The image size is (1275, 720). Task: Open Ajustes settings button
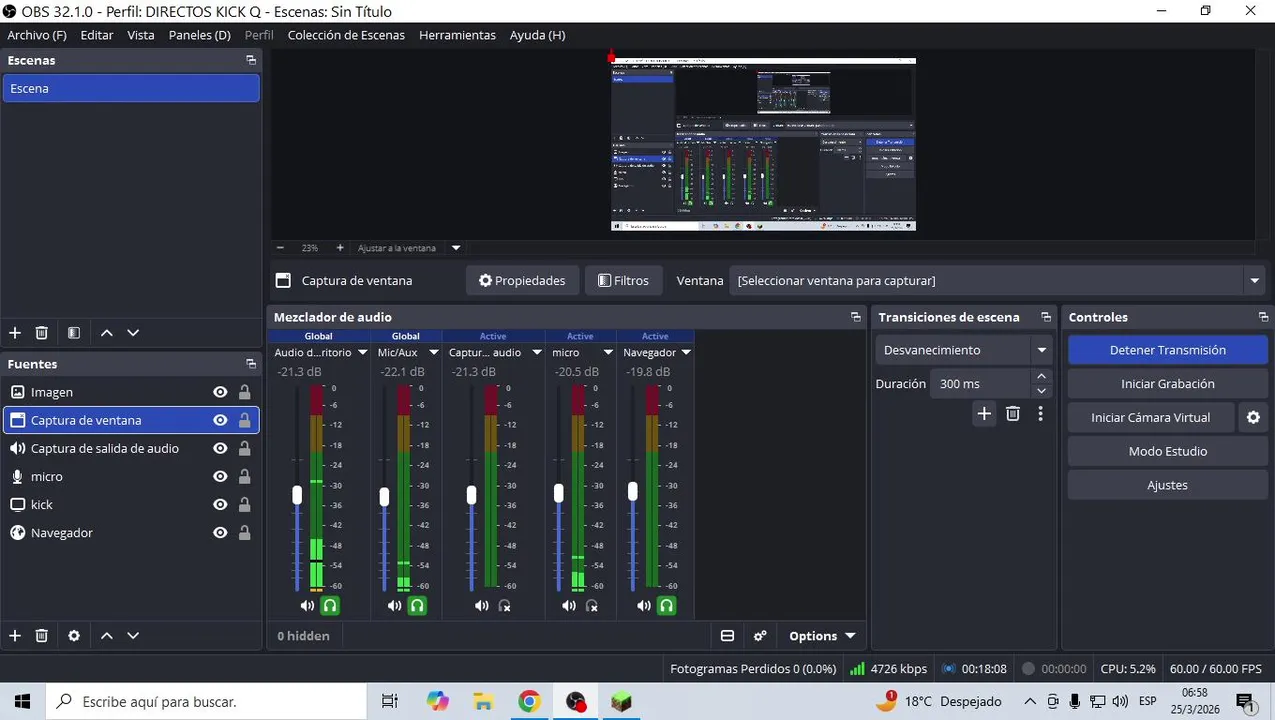click(1167, 485)
